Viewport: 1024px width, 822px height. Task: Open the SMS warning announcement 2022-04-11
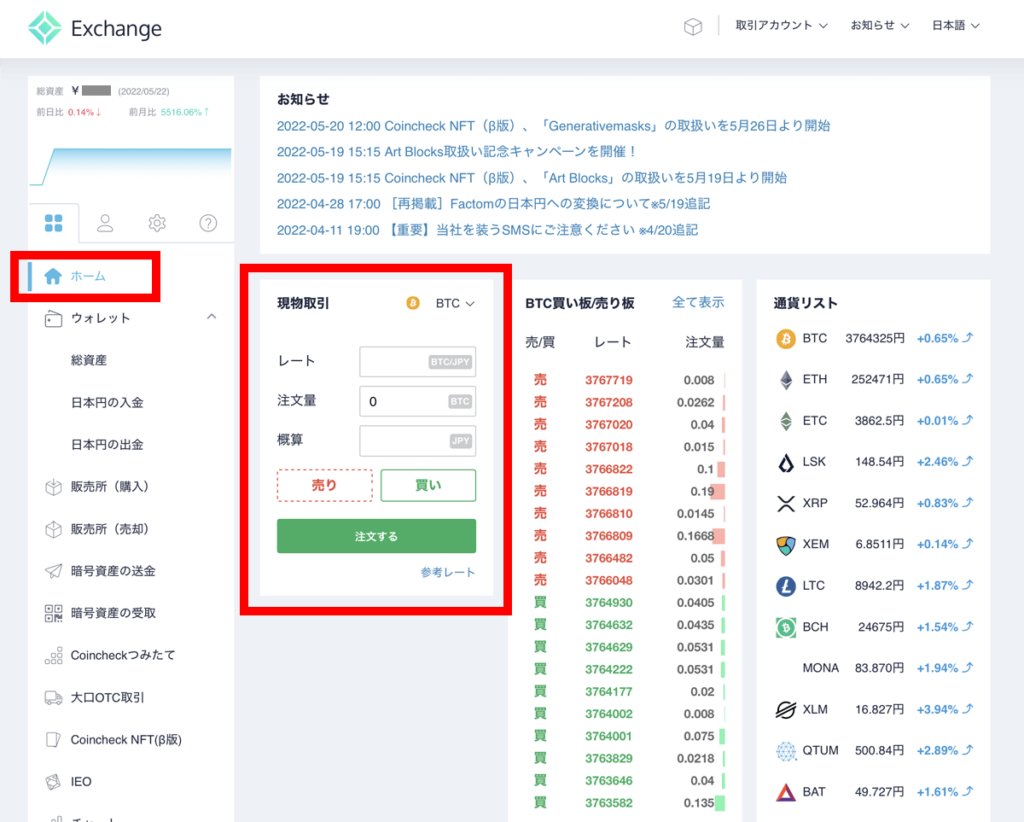487,230
